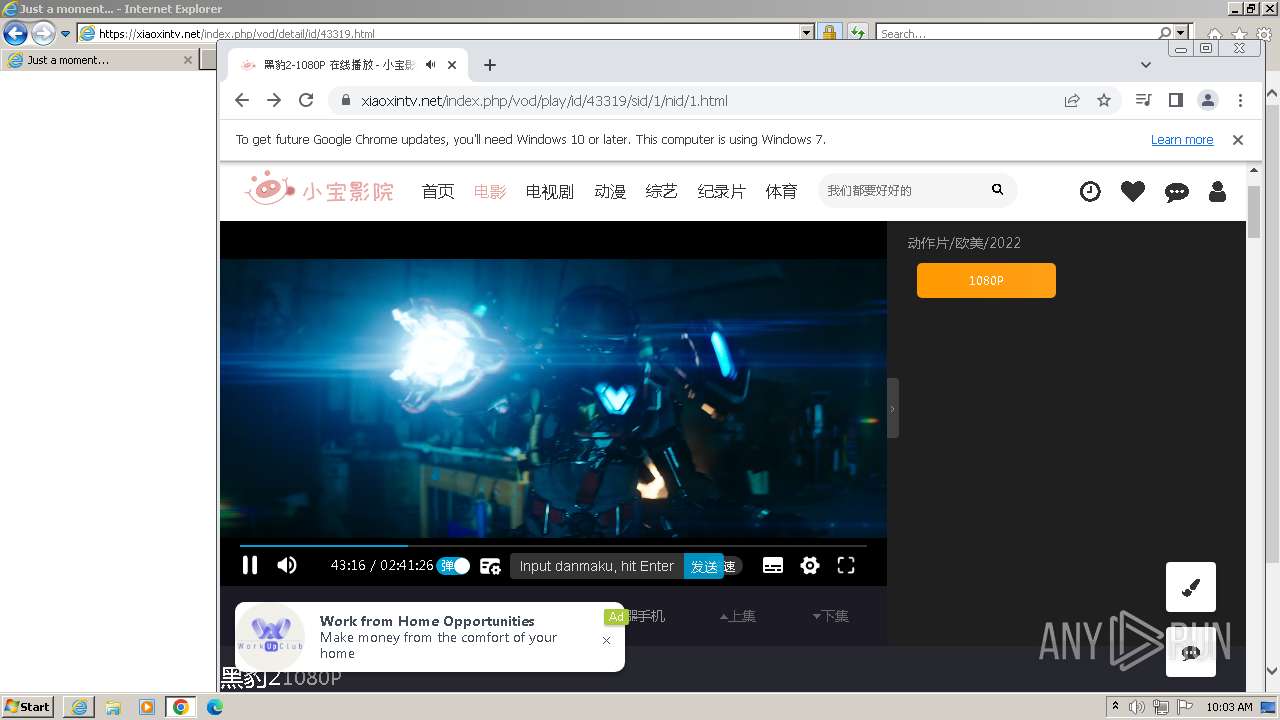Screen dimensions: 1280x720
Task: Open IE search provider dropdown
Action: 1181,33
